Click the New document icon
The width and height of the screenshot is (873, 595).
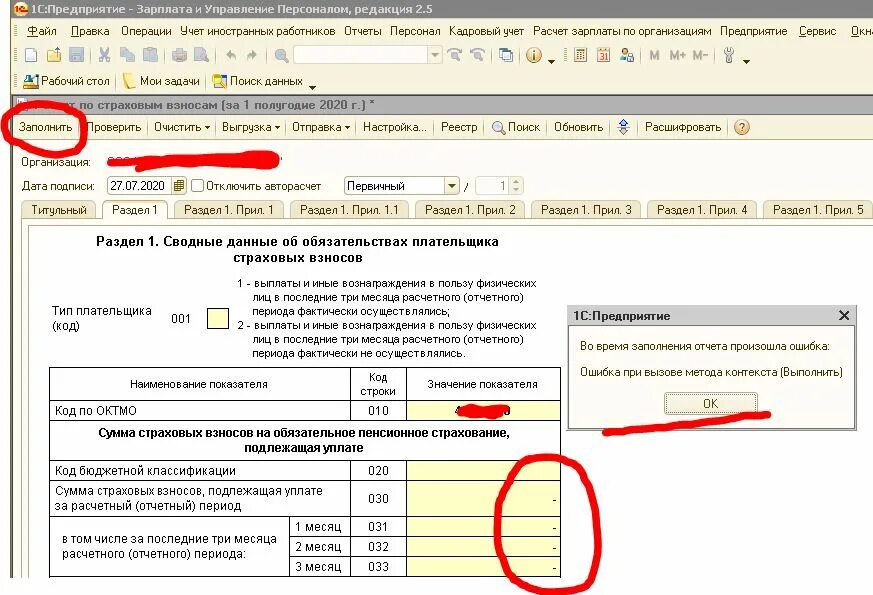pos(31,55)
